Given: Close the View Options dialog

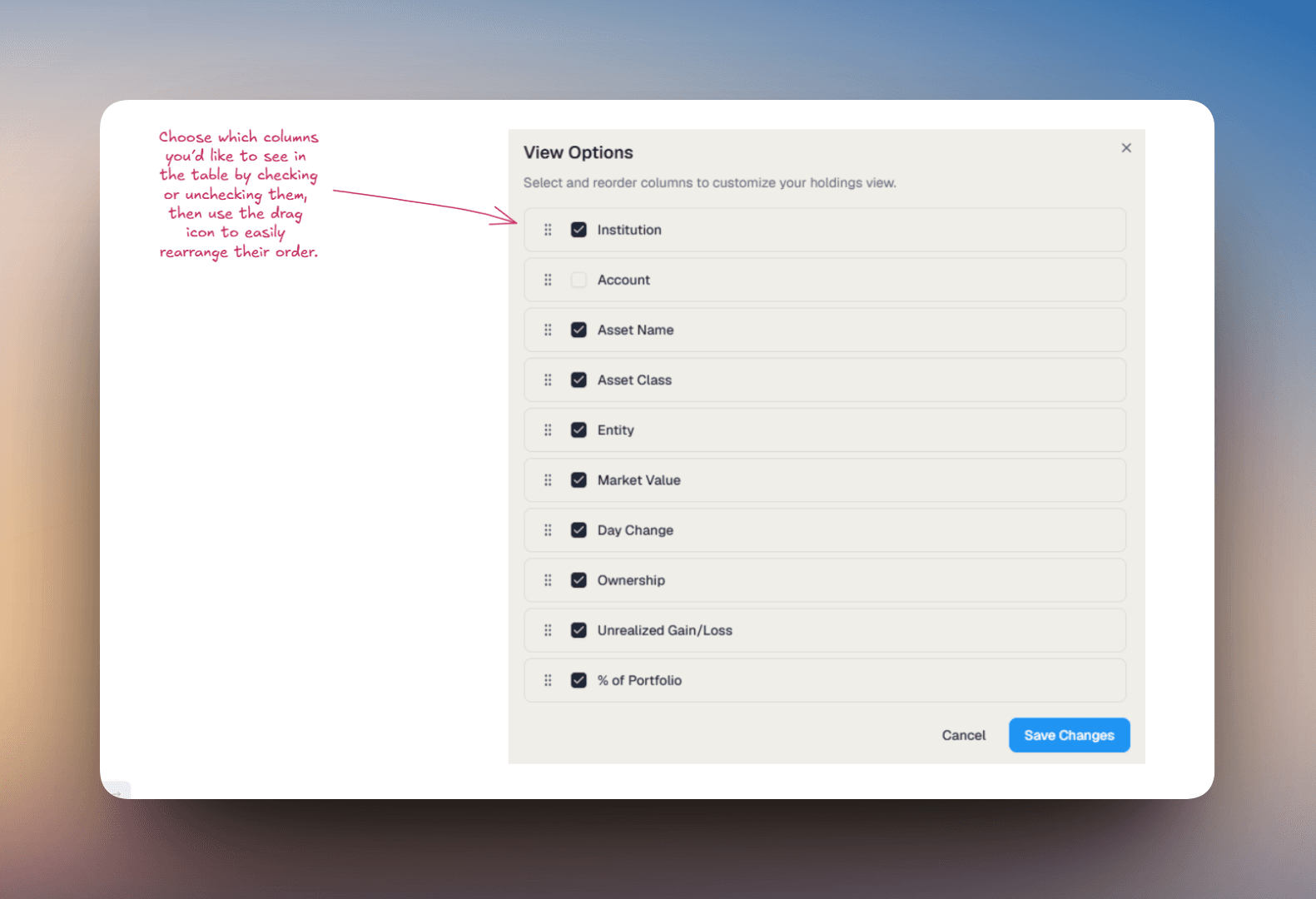Looking at the screenshot, I should pyautogui.click(x=1126, y=148).
